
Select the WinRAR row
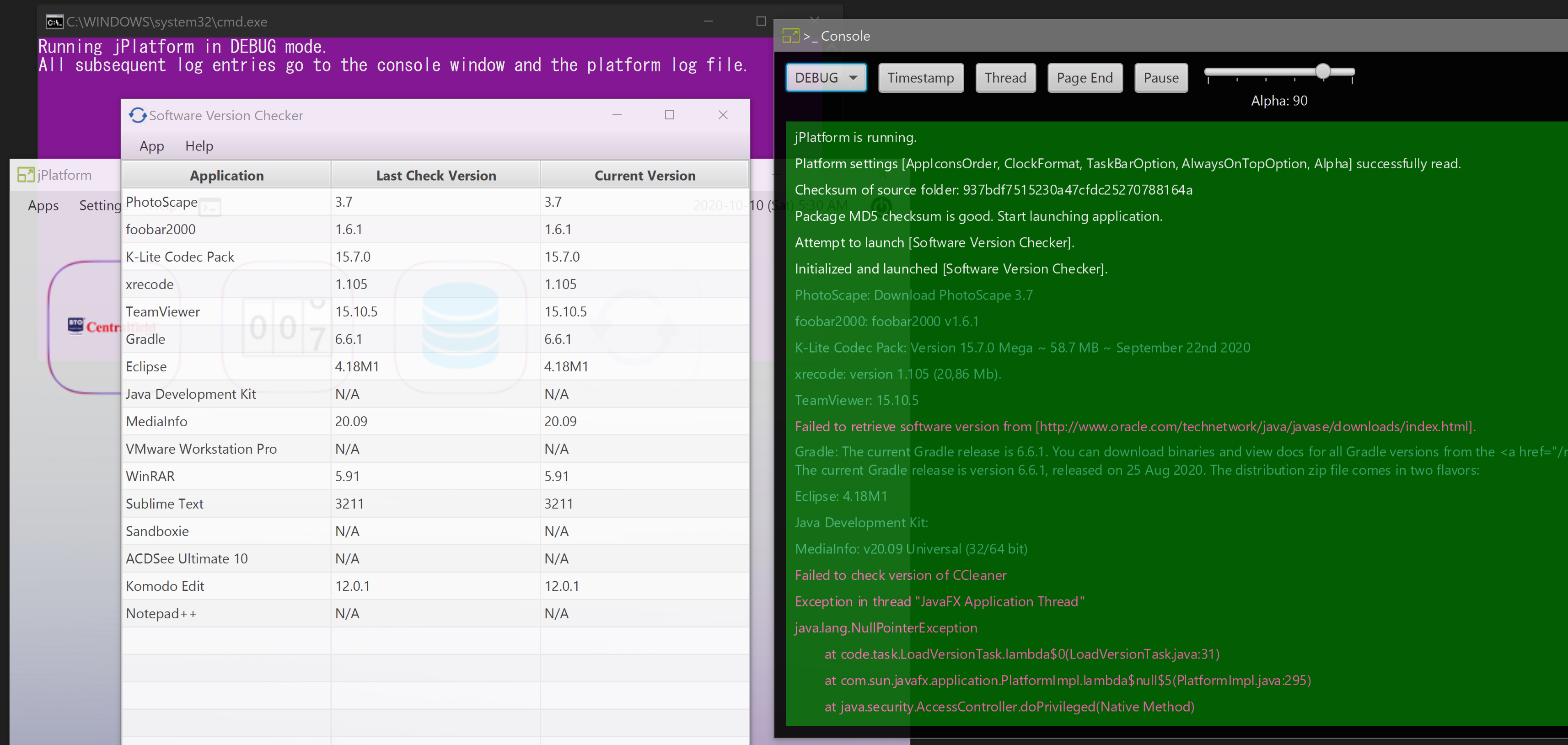click(435, 476)
